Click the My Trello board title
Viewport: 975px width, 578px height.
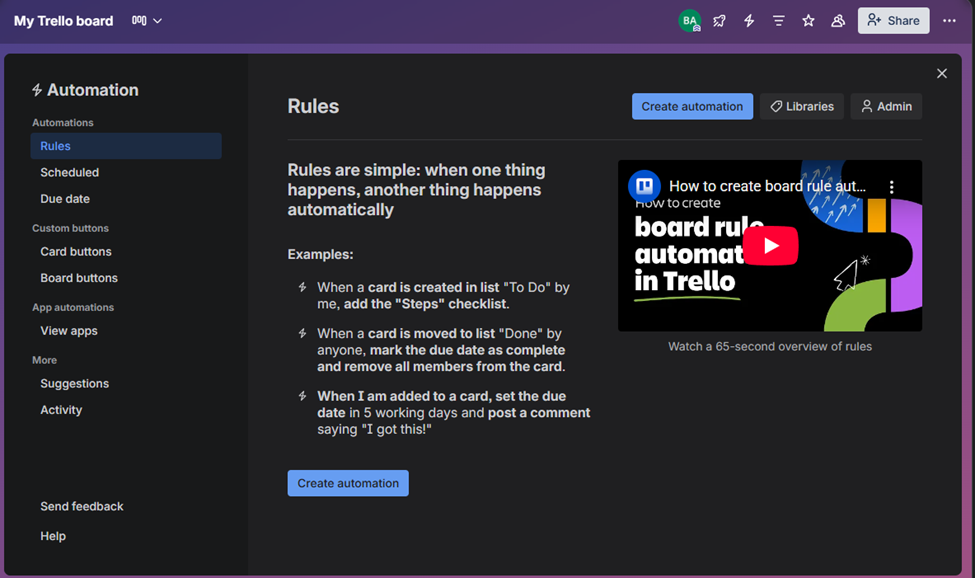click(x=63, y=21)
